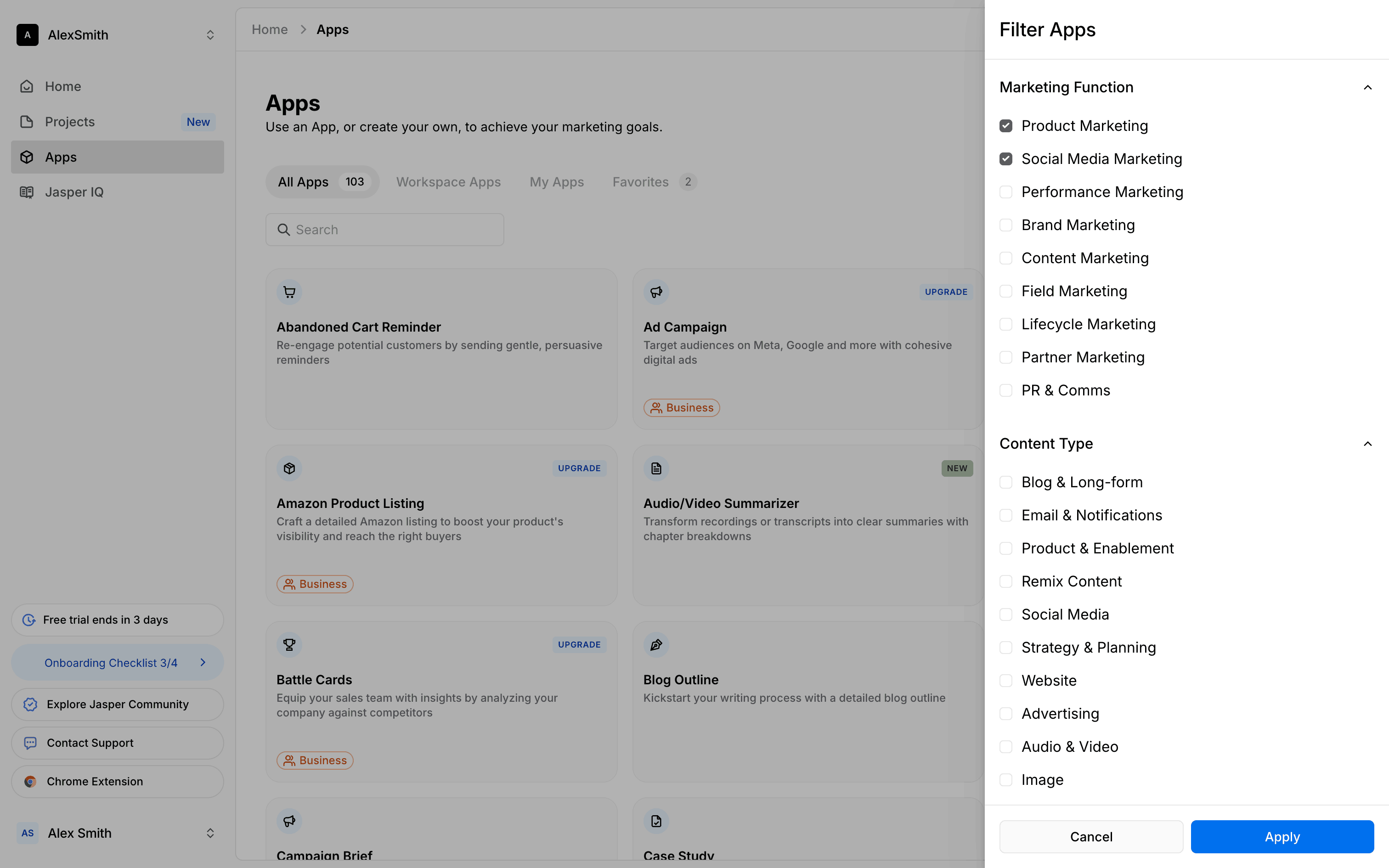Image resolution: width=1389 pixels, height=868 pixels.
Task: Uncheck the Product Marketing checkbox
Action: tap(1005, 126)
